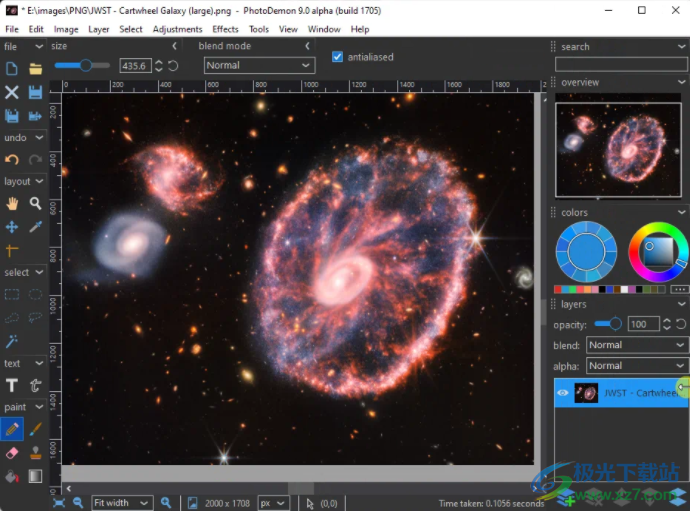Collapse the select toolbox section
This screenshot has width=690, height=511.
39,272
